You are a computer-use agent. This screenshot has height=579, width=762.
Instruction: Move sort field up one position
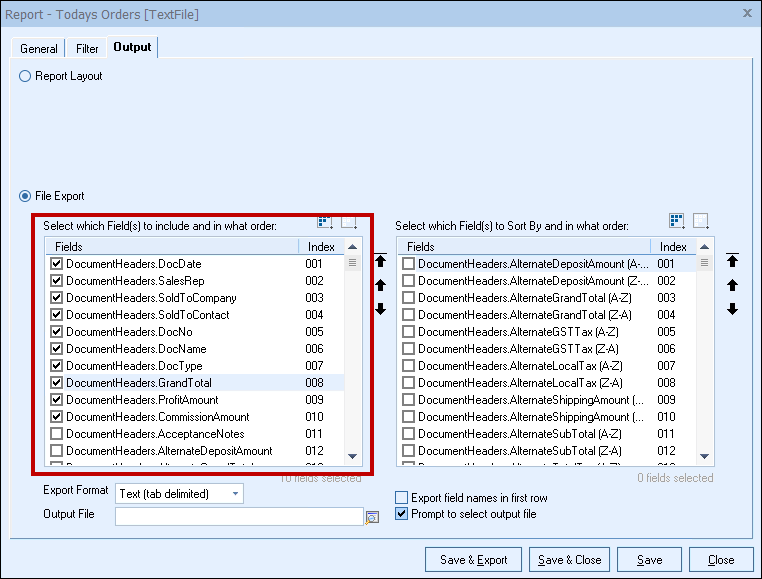(732, 286)
